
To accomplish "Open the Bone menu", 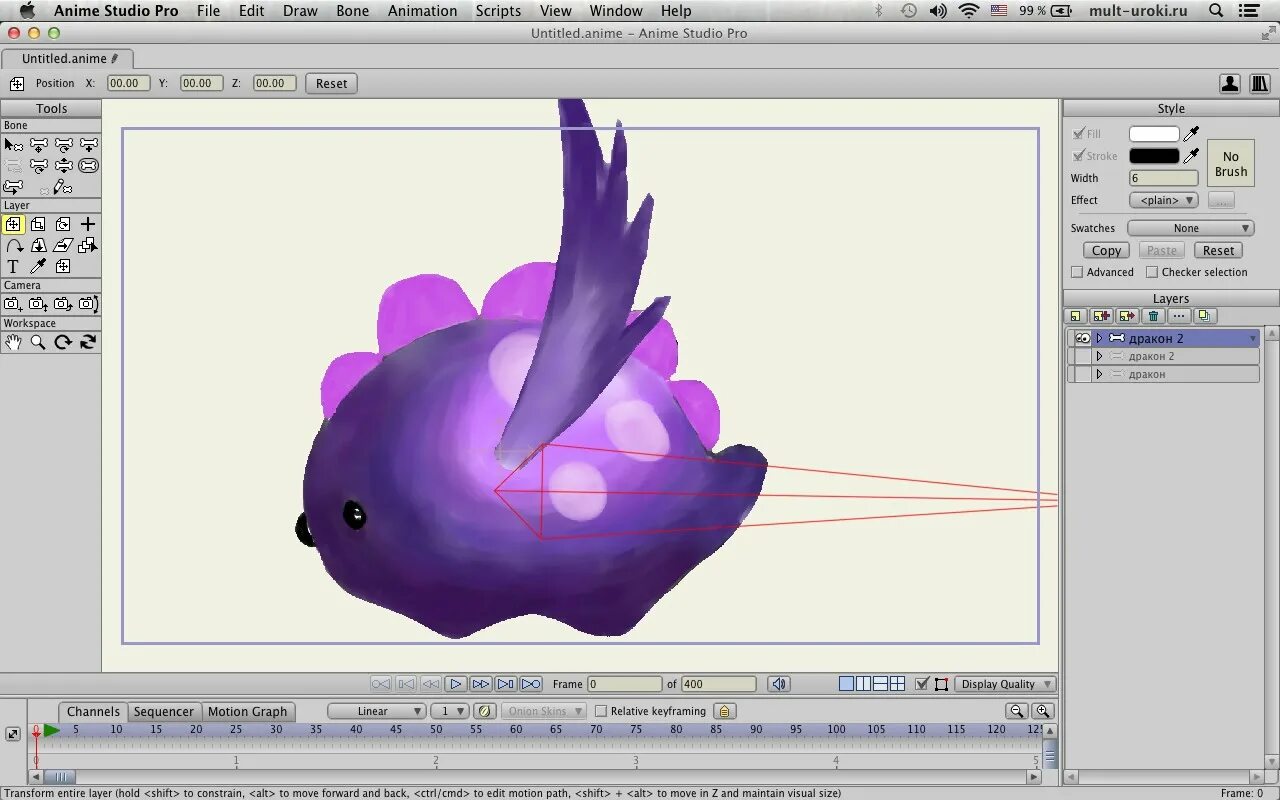I will [x=352, y=11].
